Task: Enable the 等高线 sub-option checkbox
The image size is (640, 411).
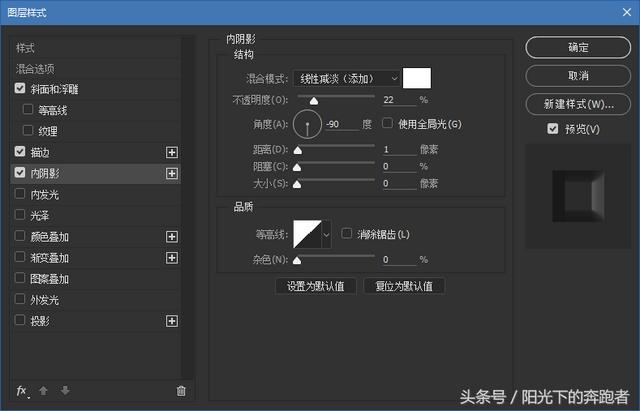Action: click(28, 109)
